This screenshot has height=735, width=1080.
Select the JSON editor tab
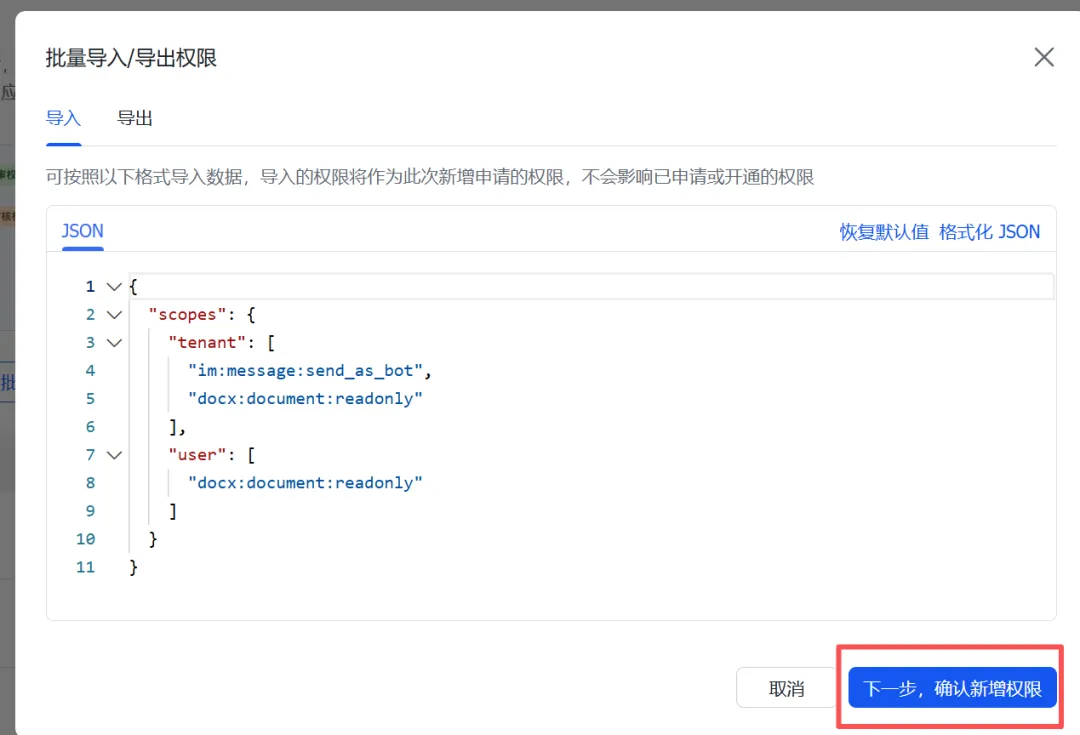click(83, 231)
